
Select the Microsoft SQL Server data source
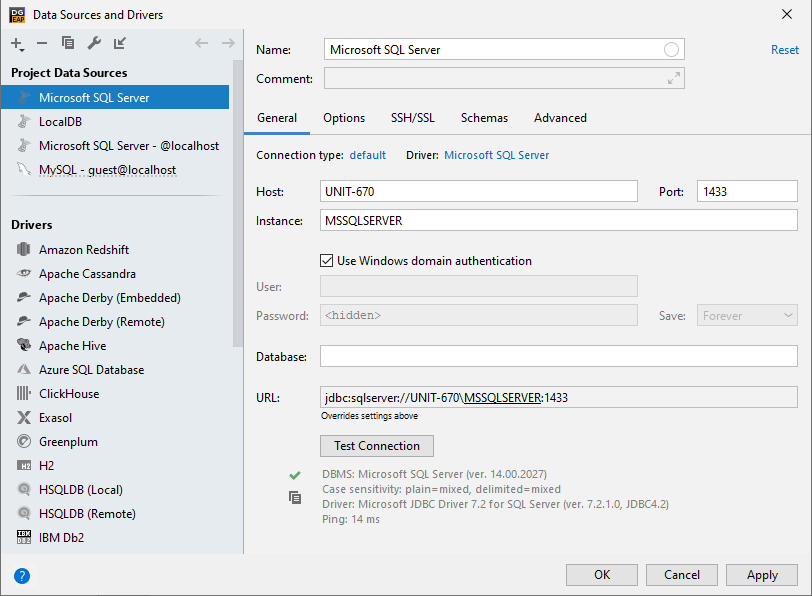(x=115, y=97)
